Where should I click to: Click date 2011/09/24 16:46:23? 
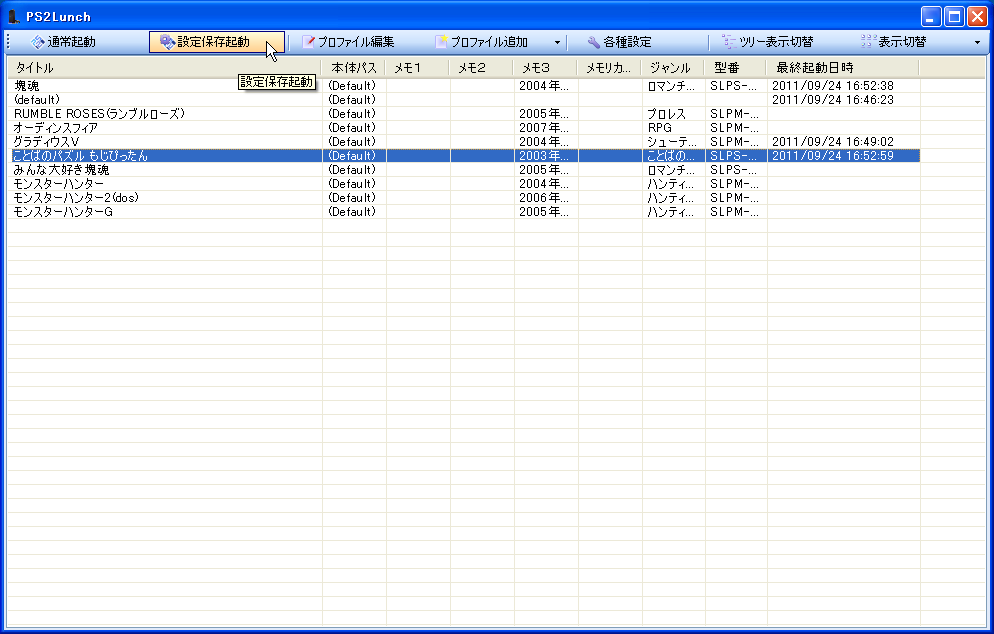pos(832,100)
